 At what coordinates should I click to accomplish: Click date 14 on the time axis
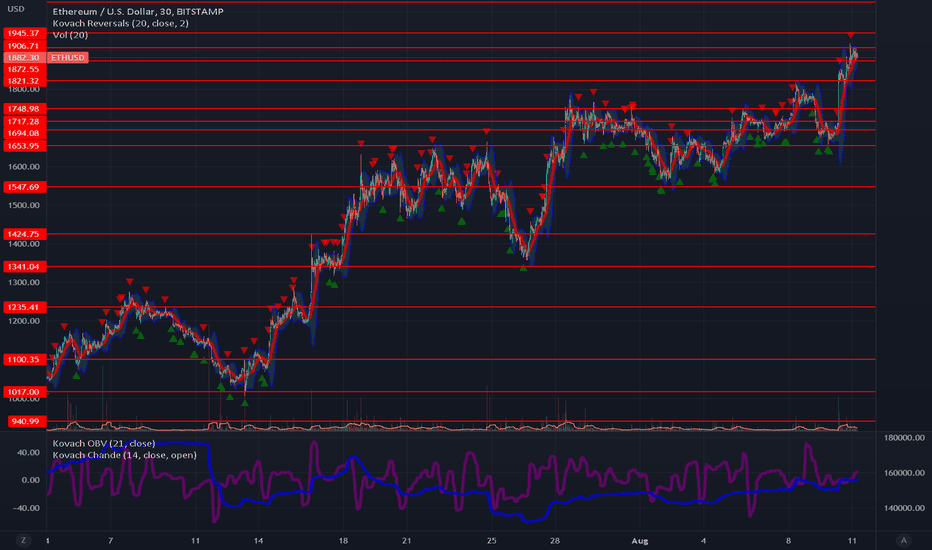coord(258,540)
